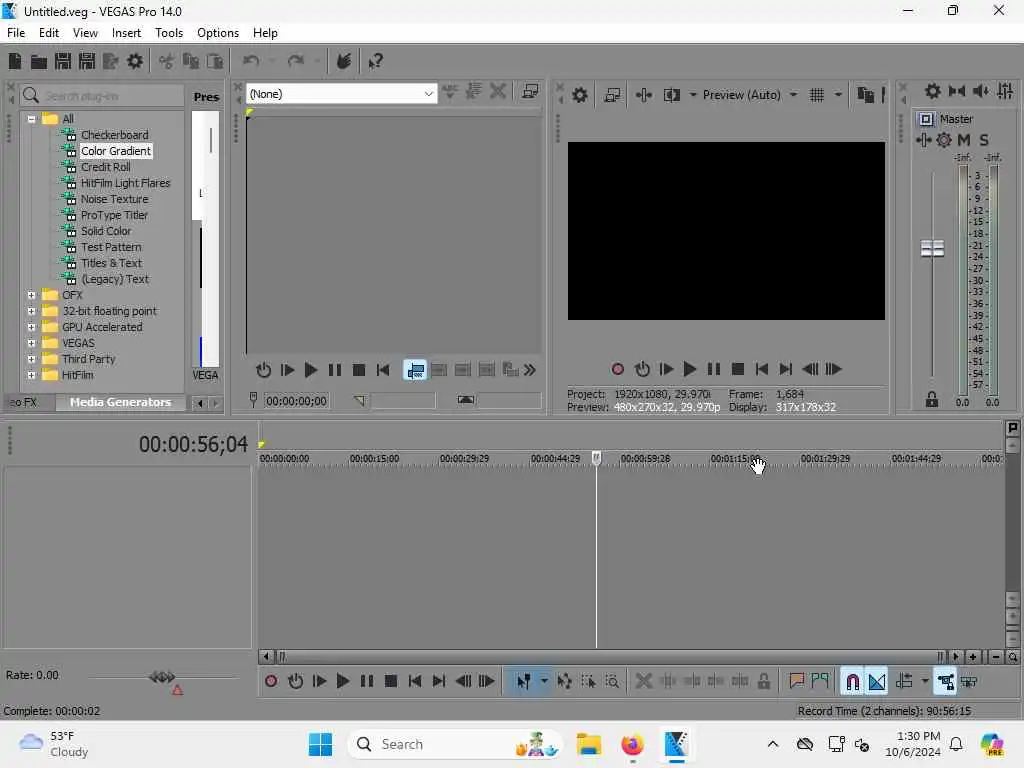The width and height of the screenshot is (1024, 768).
Task: Toggle Automatic Crossfades button
Action: tap(877, 682)
